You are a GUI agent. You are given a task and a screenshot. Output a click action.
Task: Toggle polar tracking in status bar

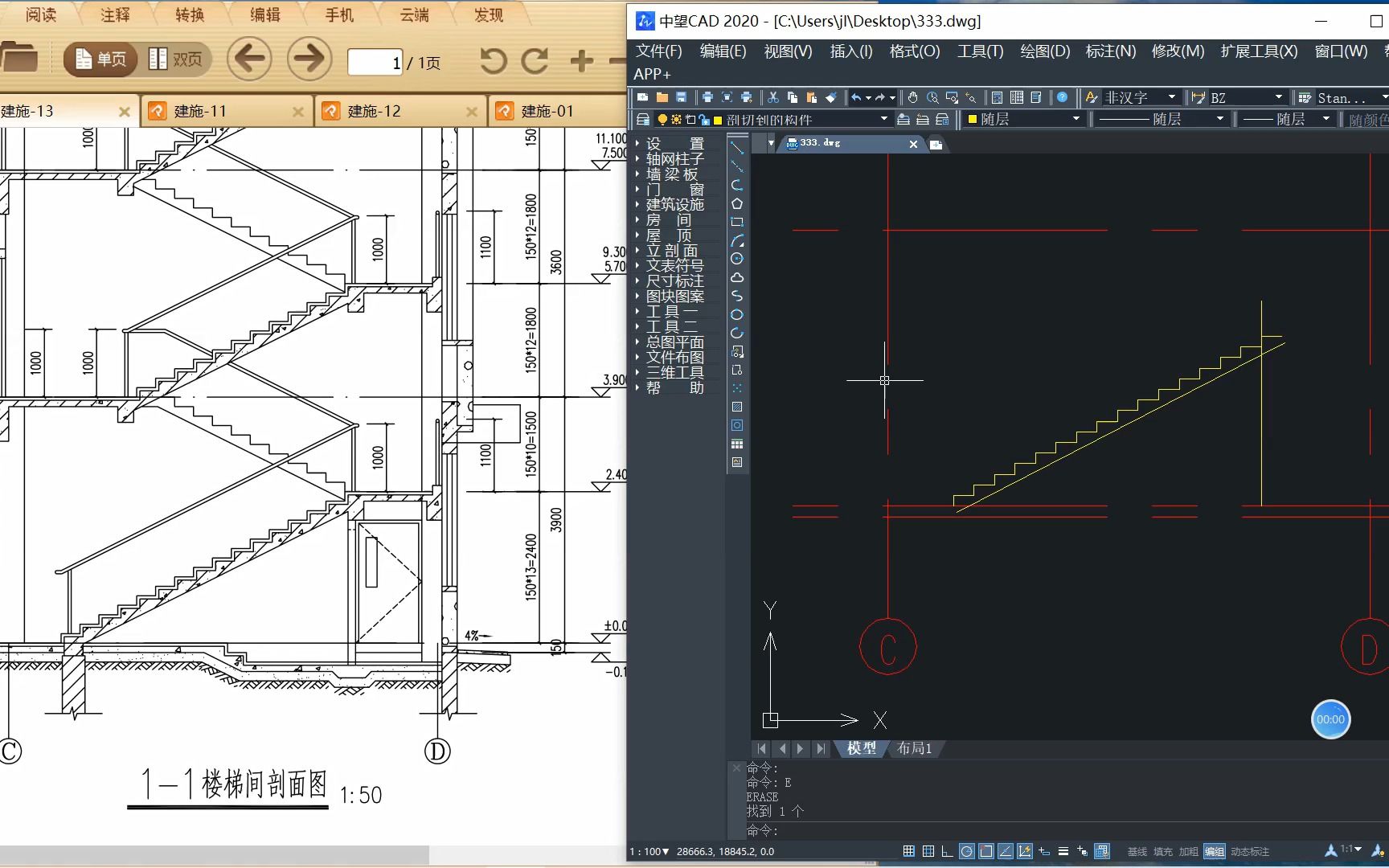(967, 851)
